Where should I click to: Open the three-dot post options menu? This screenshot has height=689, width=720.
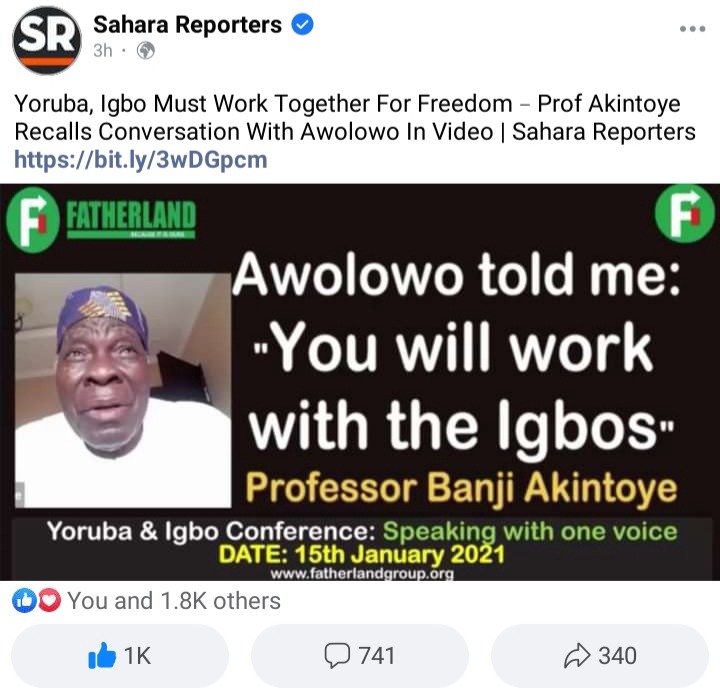click(692, 28)
